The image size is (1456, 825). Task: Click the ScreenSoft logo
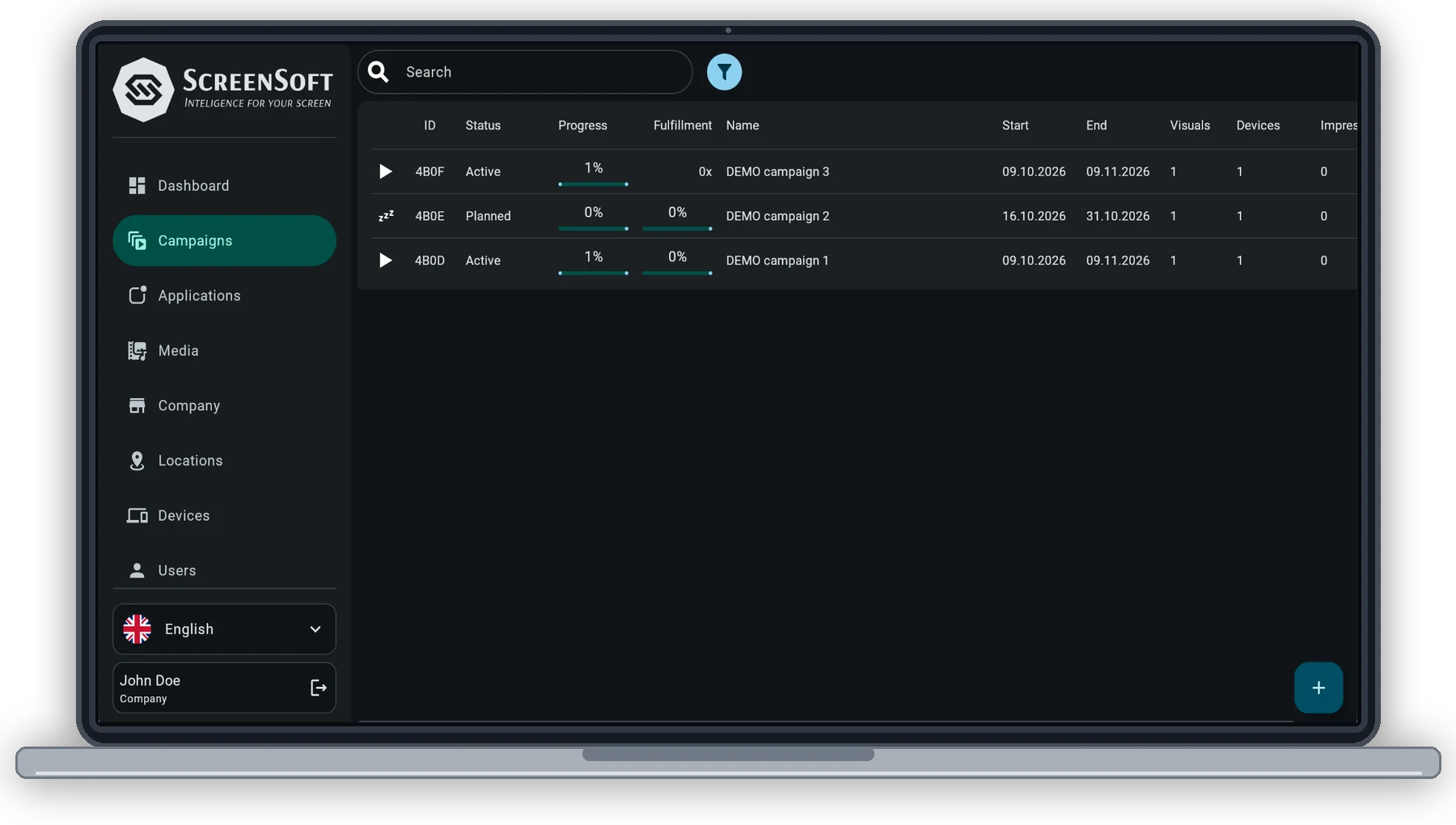[x=223, y=89]
